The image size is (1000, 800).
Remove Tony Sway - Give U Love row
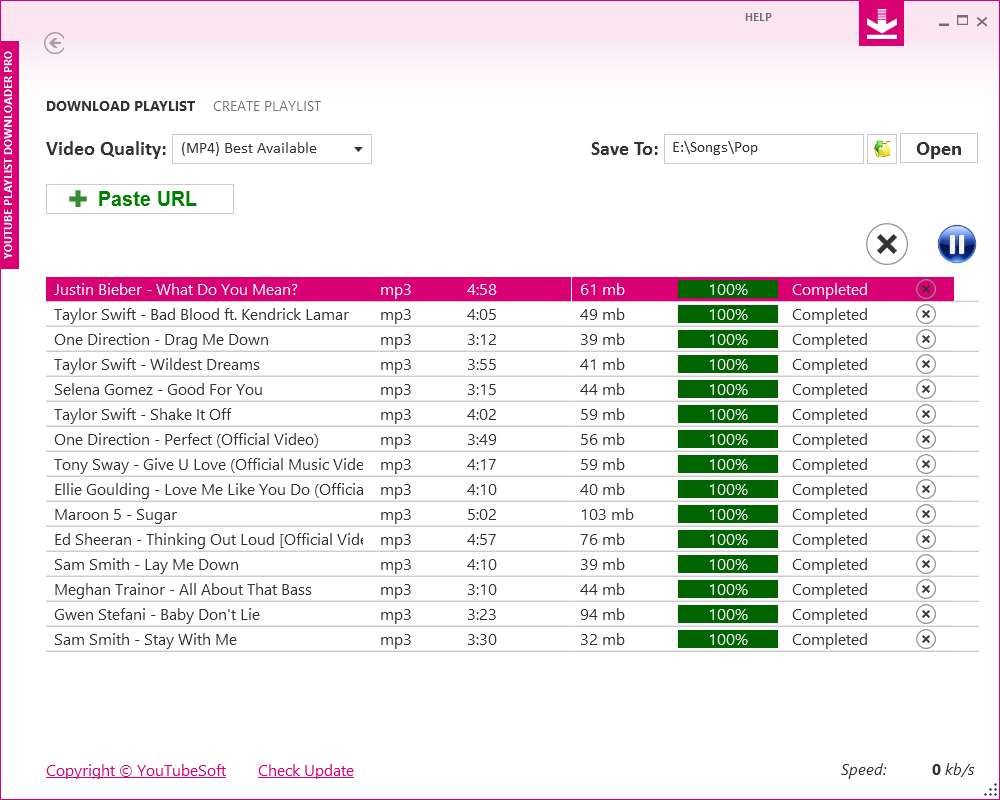coord(925,464)
